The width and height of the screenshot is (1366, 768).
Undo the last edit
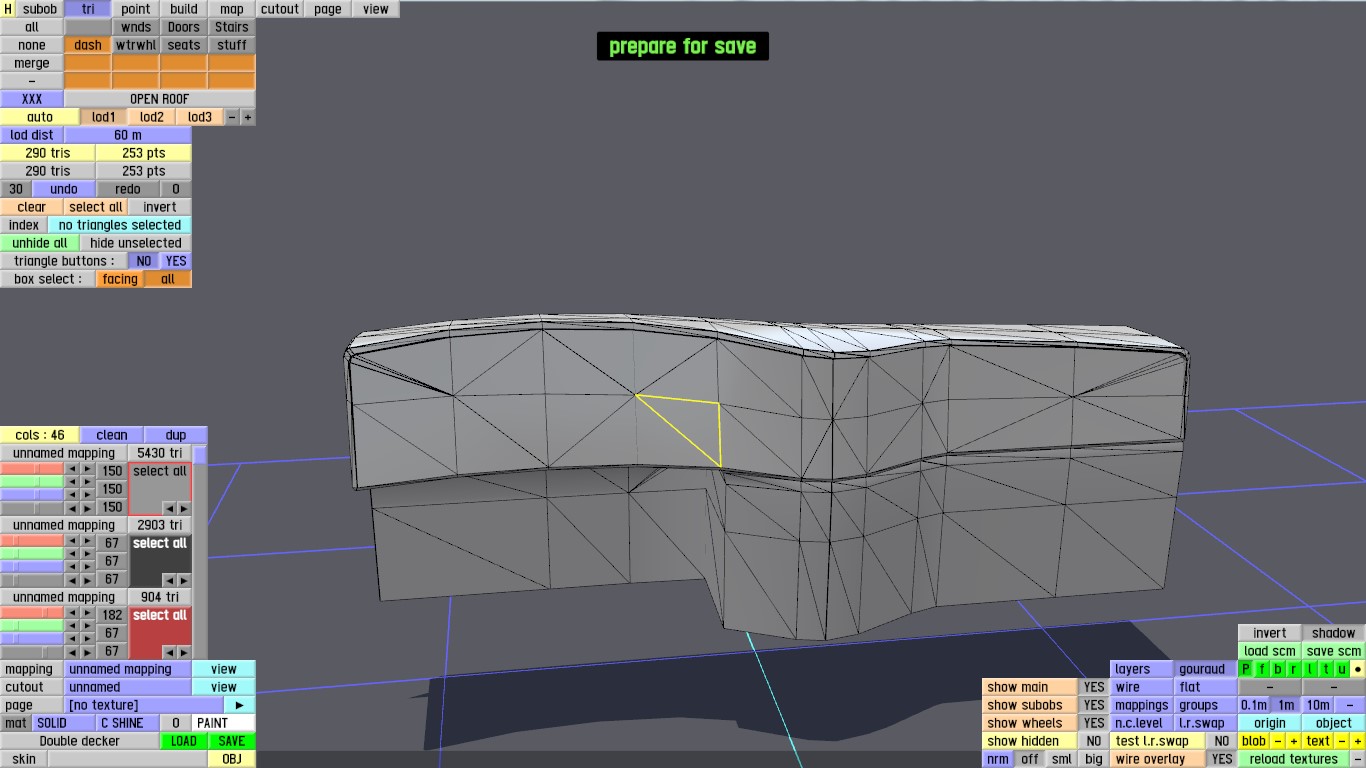[x=64, y=189]
